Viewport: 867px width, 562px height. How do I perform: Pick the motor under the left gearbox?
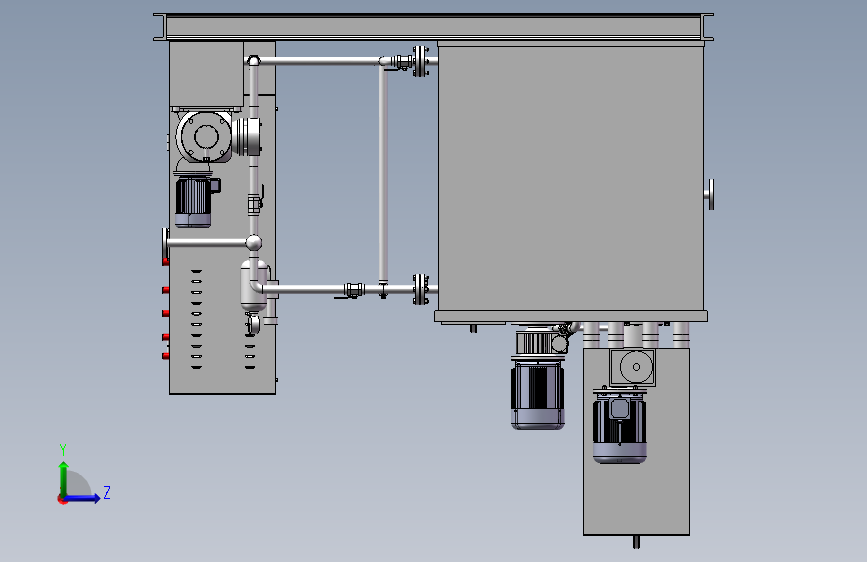193,202
